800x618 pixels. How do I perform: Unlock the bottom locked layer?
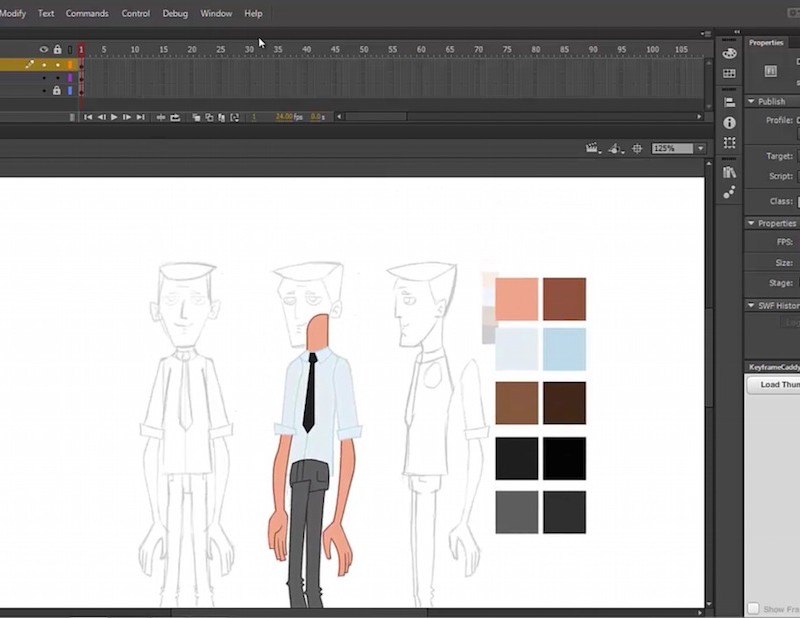tap(57, 90)
